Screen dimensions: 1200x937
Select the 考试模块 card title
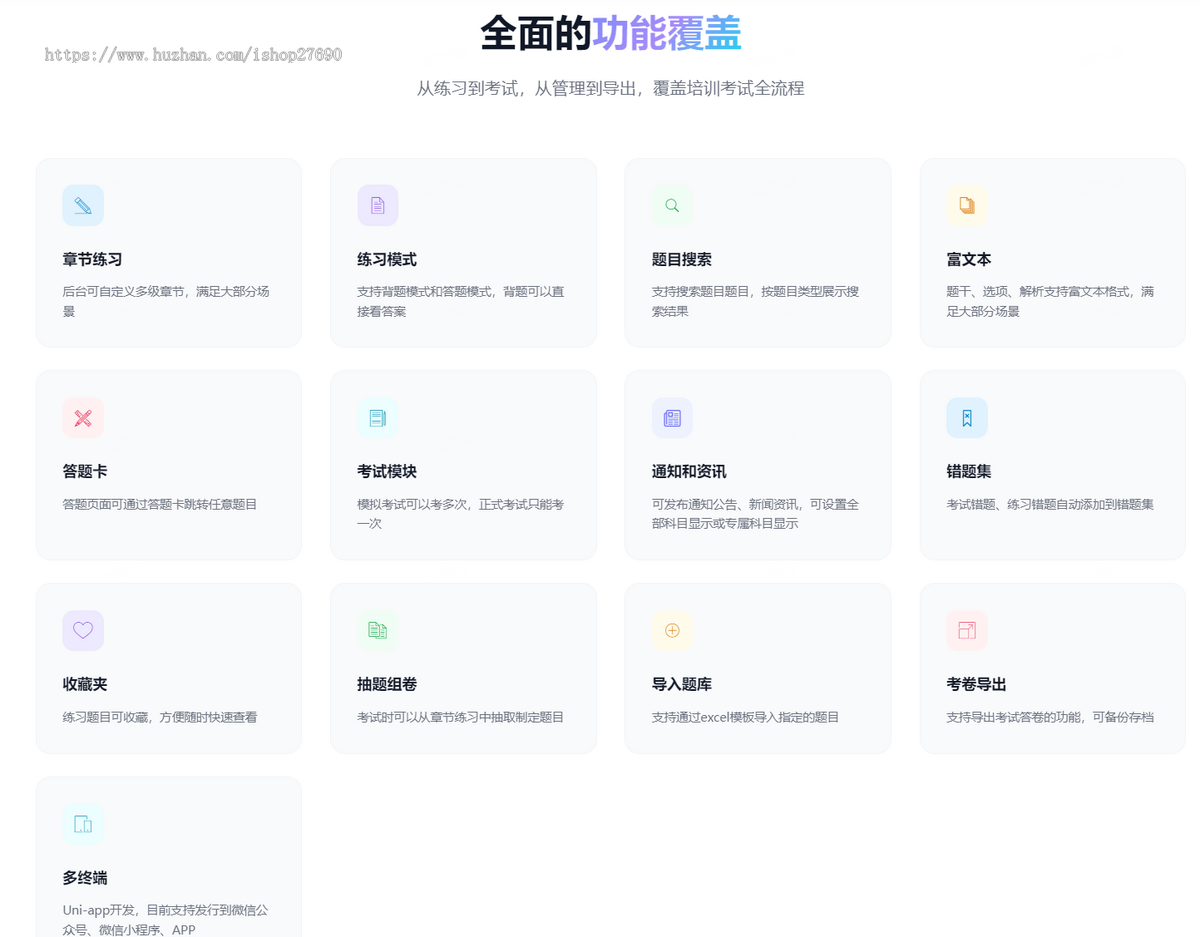pyautogui.click(x=387, y=471)
